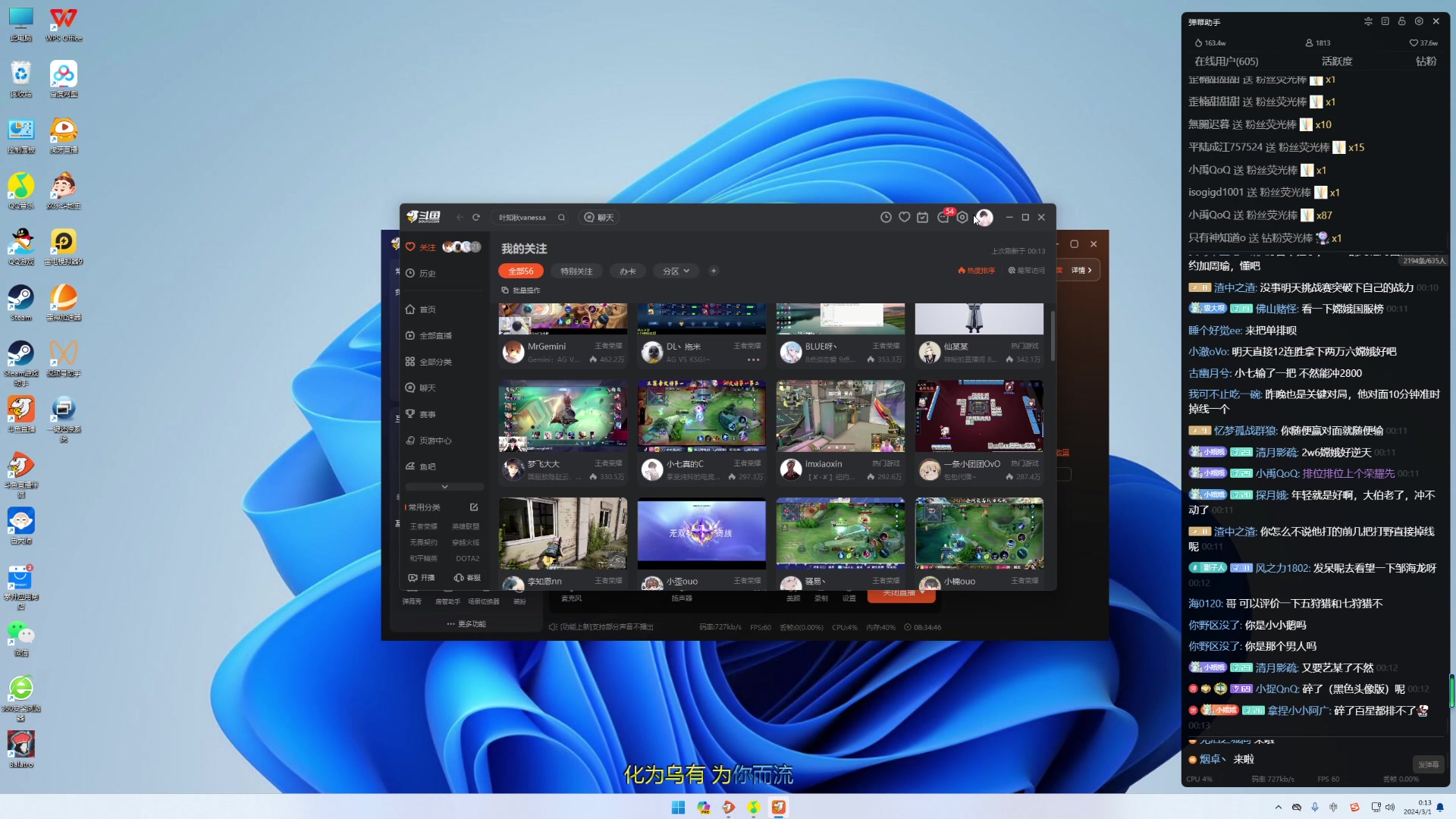This screenshot has width=1456, height=819.
Task: Switch sorting to 热度排序
Action: (976, 271)
